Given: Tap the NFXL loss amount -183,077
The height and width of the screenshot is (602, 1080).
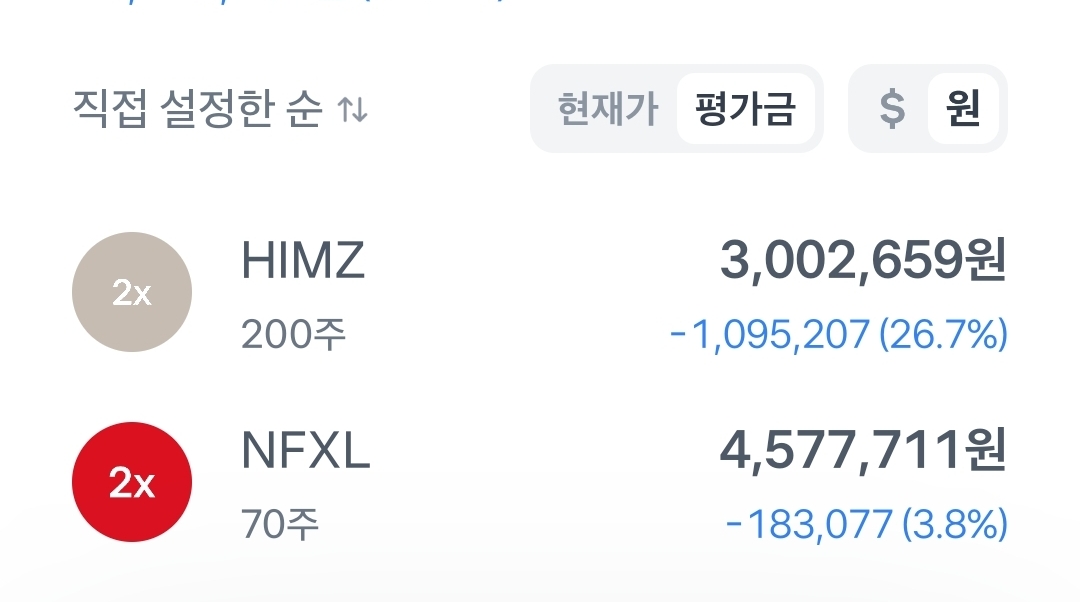Looking at the screenshot, I should point(809,524).
